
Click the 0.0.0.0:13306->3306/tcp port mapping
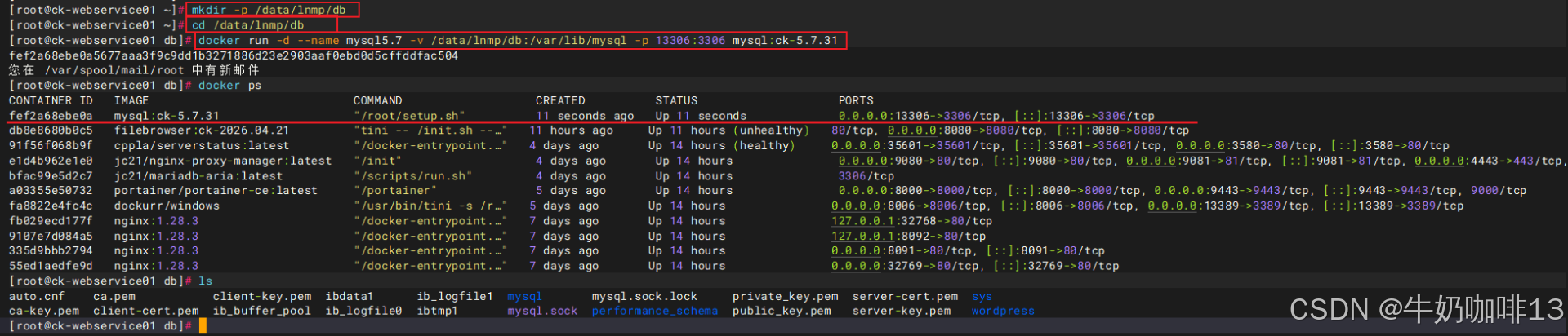922,116
